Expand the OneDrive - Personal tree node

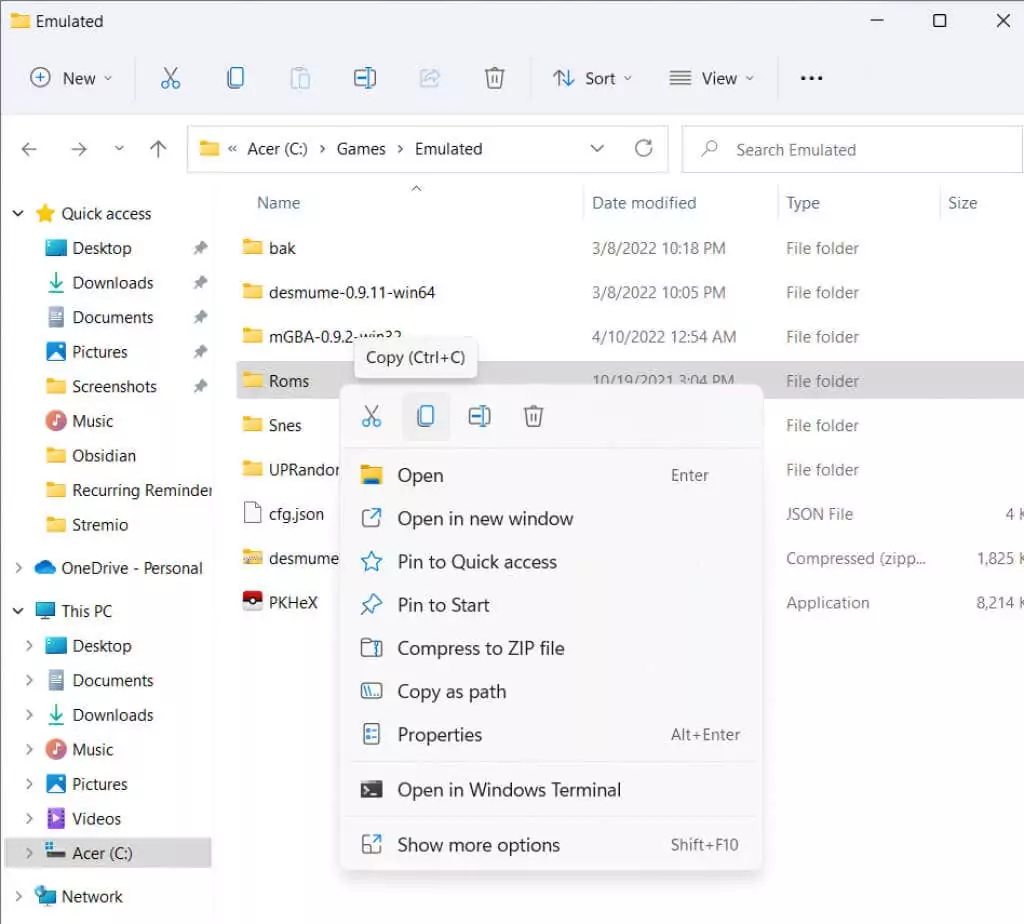click(18, 568)
